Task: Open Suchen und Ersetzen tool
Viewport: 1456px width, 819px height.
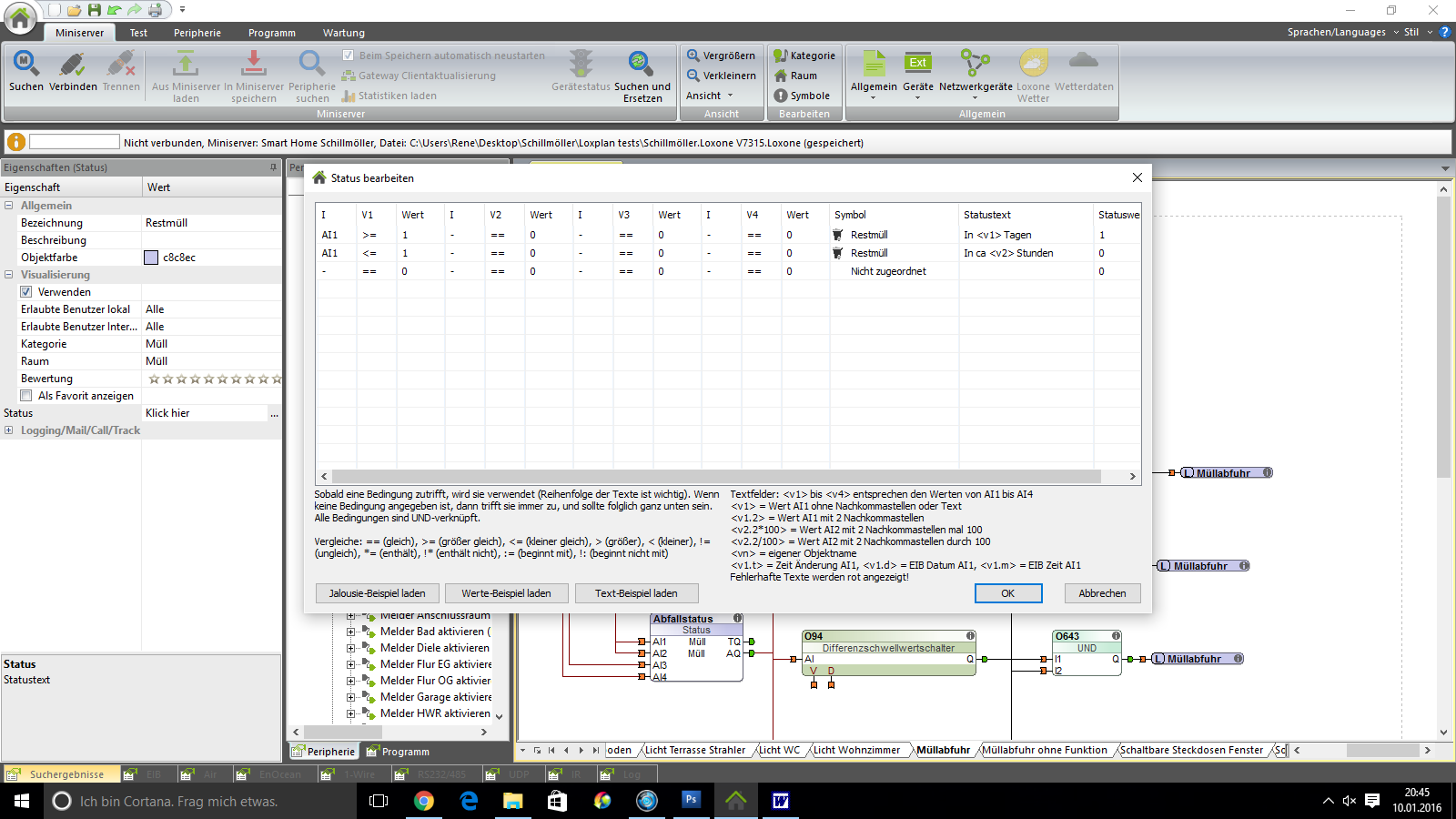Action: click(641, 65)
